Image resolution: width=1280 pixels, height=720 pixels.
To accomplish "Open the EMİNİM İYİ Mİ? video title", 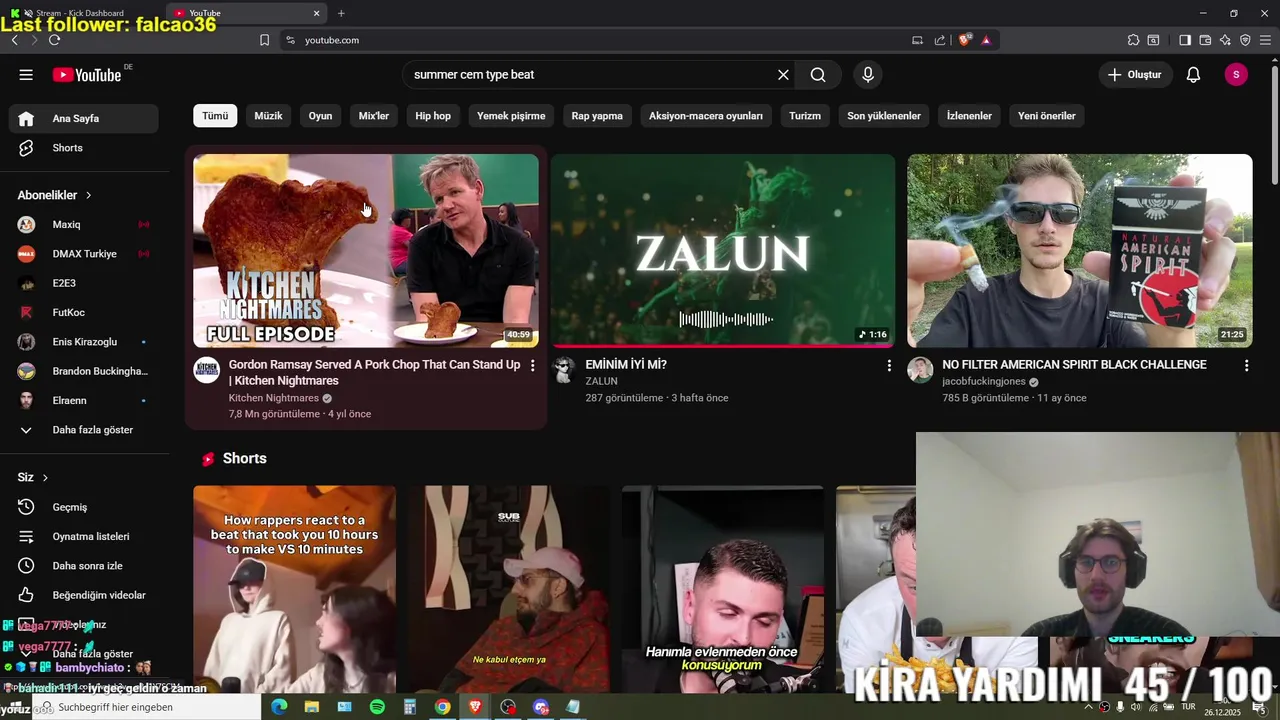I will click(x=626, y=365).
